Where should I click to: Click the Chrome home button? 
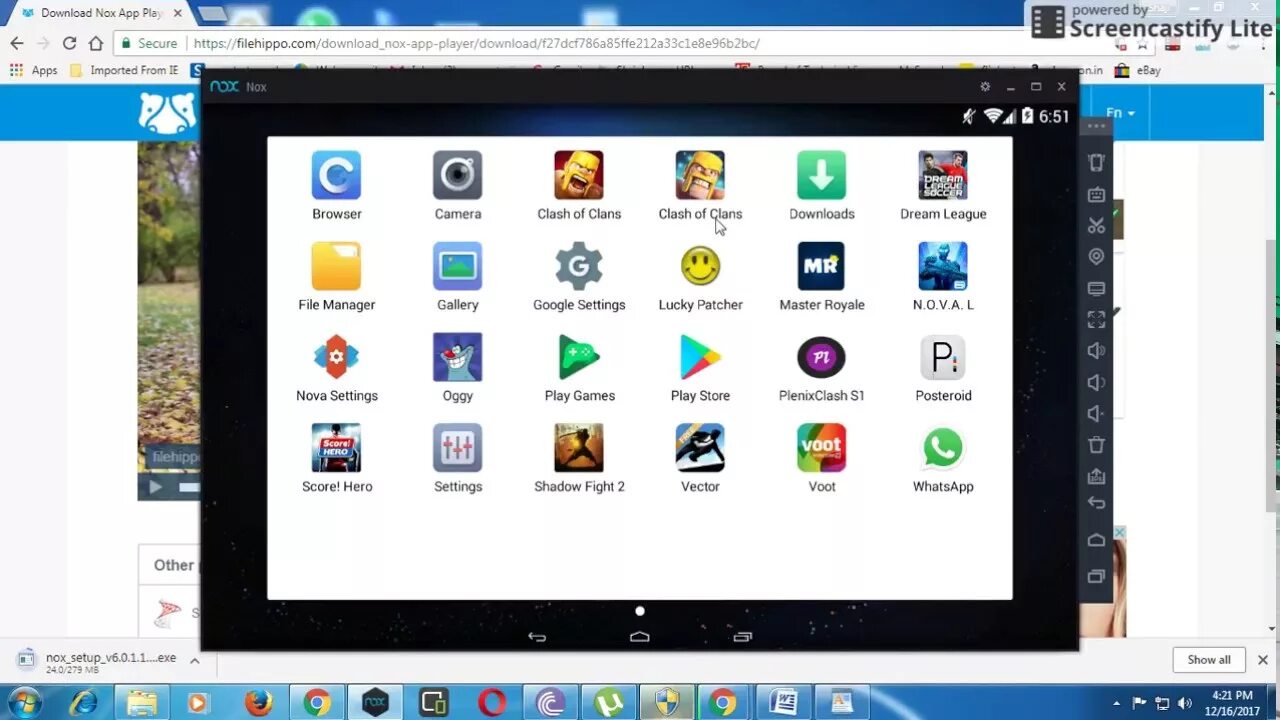pos(96,43)
